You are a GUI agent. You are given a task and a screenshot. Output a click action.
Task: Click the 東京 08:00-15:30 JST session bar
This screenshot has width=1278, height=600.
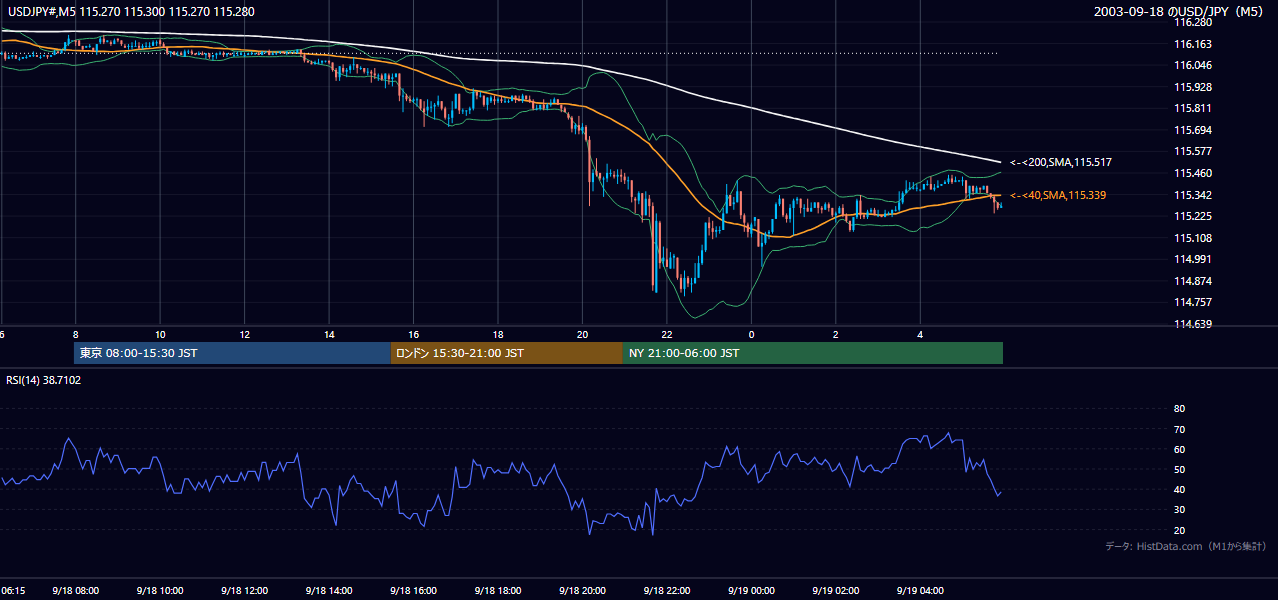(x=232, y=353)
